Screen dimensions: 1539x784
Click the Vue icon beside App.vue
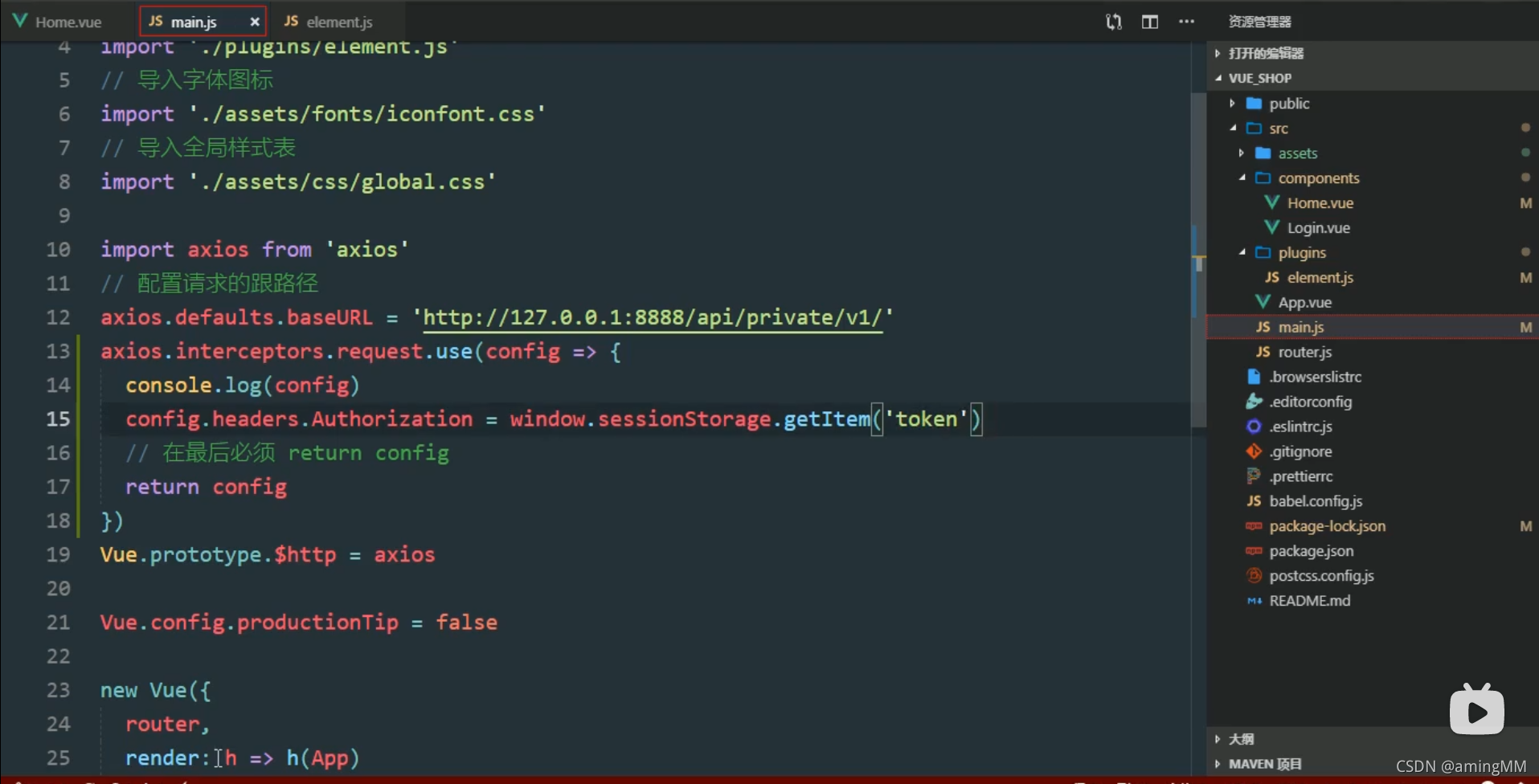[1263, 302]
